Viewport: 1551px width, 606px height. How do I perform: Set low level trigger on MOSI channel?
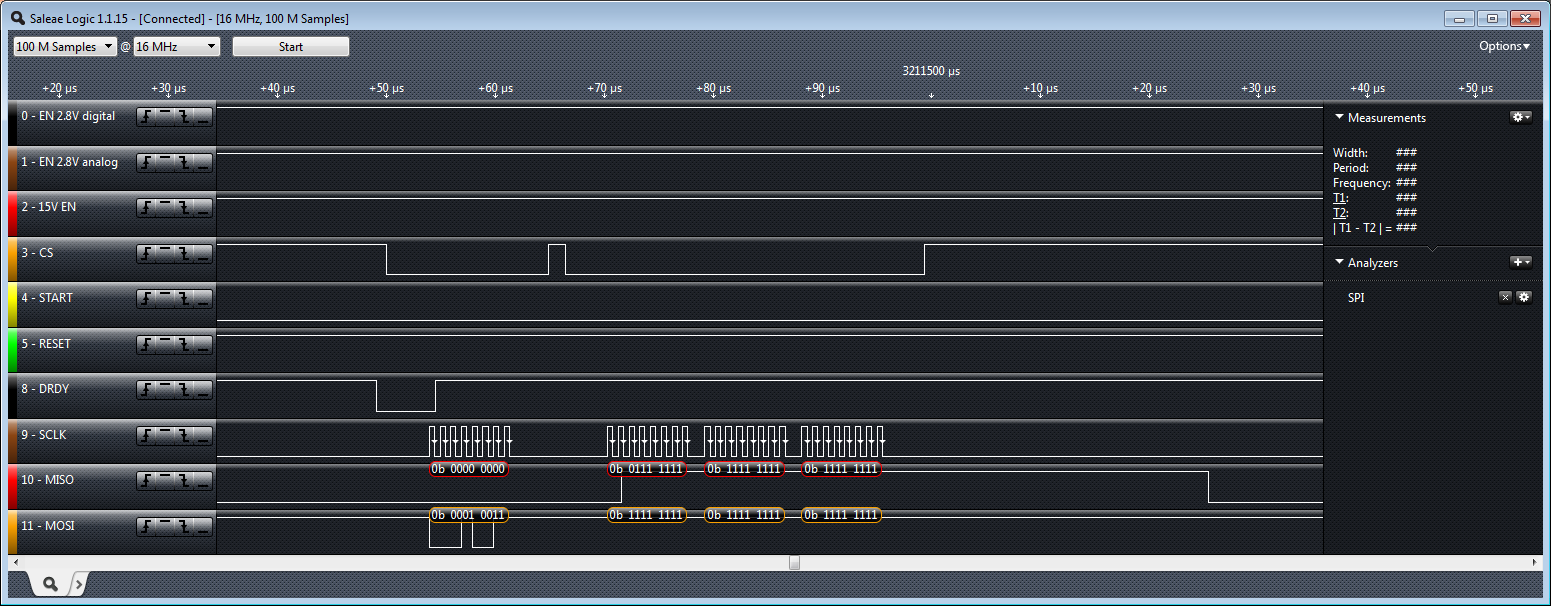(x=203, y=526)
